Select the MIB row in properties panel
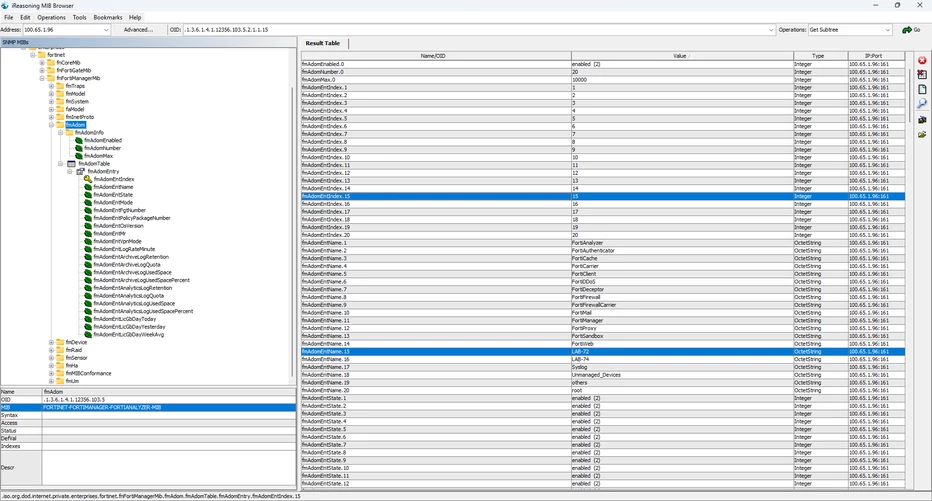Screen dimensions: 932x501 point(148,407)
